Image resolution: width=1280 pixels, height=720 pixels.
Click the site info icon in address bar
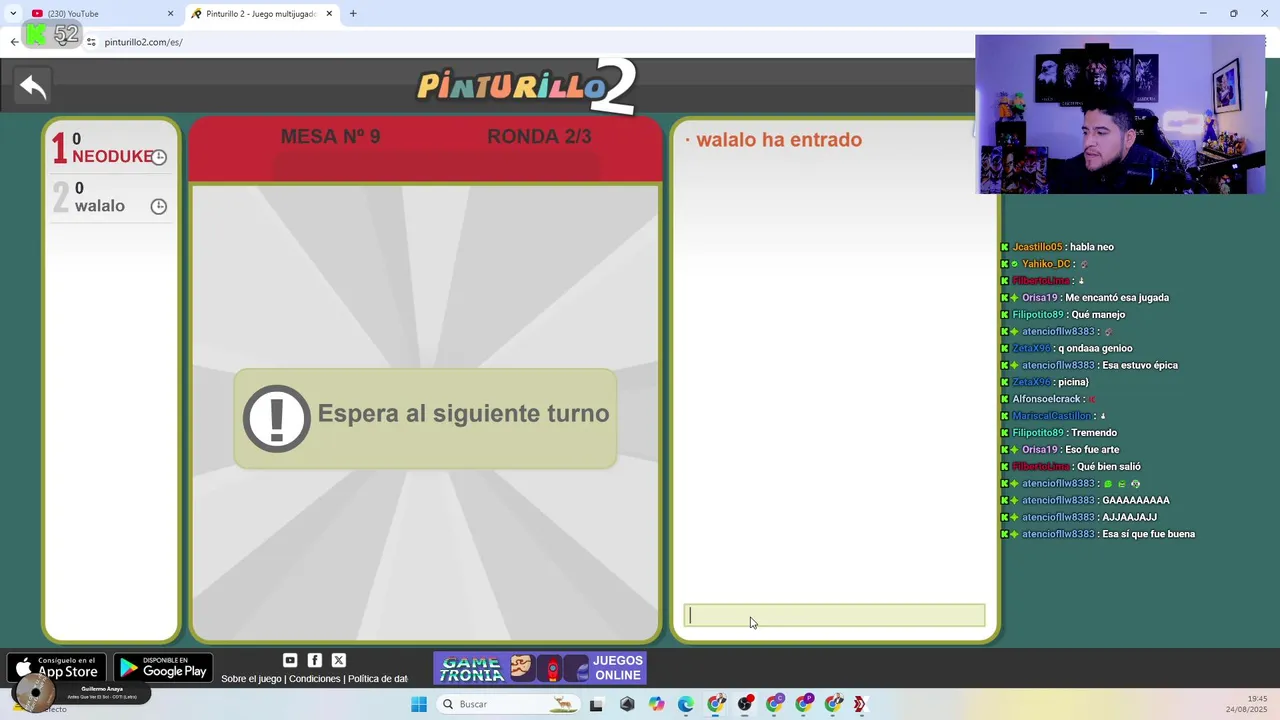tap(91, 42)
